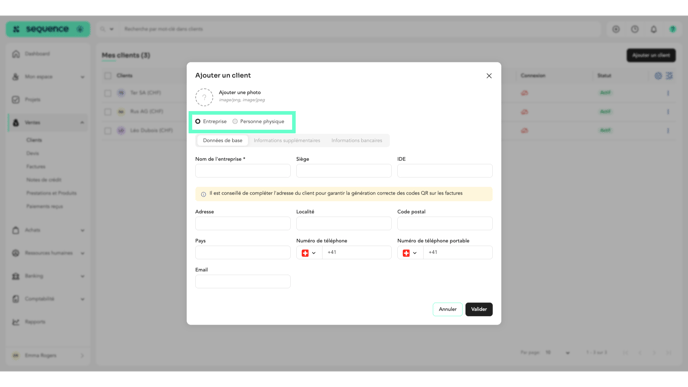Open the clock history icon
The image size is (688, 387).
pos(634,29)
